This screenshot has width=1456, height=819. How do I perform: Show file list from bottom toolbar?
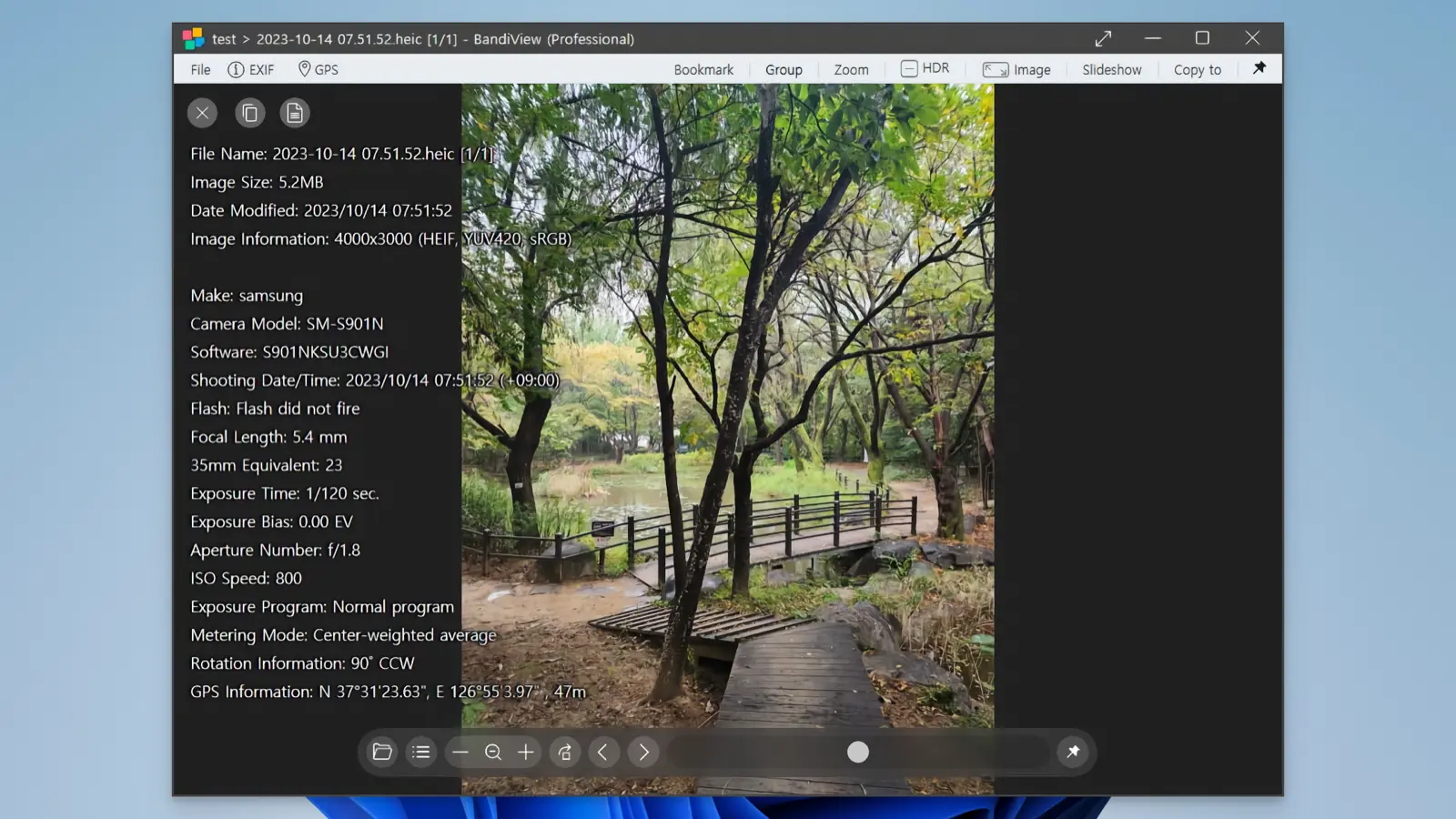(420, 753)
